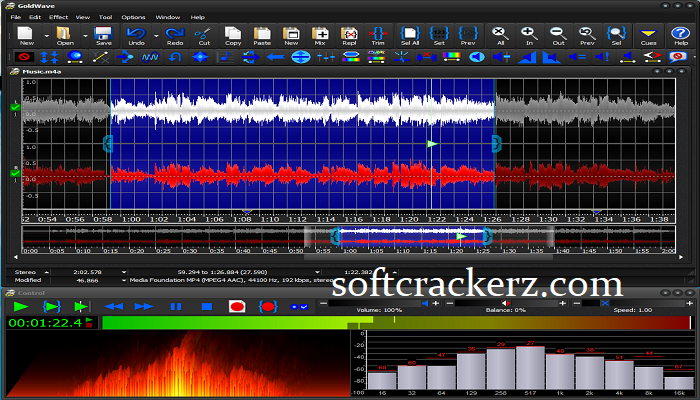Click the selection start marker in waveform
This screenshot has height=400, width=700.
[108, 144]
